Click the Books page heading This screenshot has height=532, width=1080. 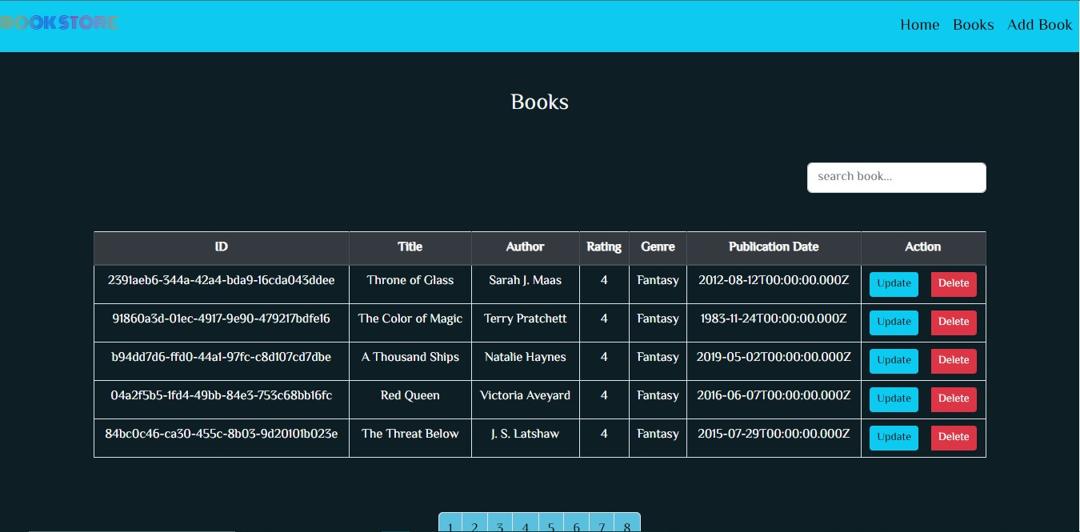click(x=539, y=102)
